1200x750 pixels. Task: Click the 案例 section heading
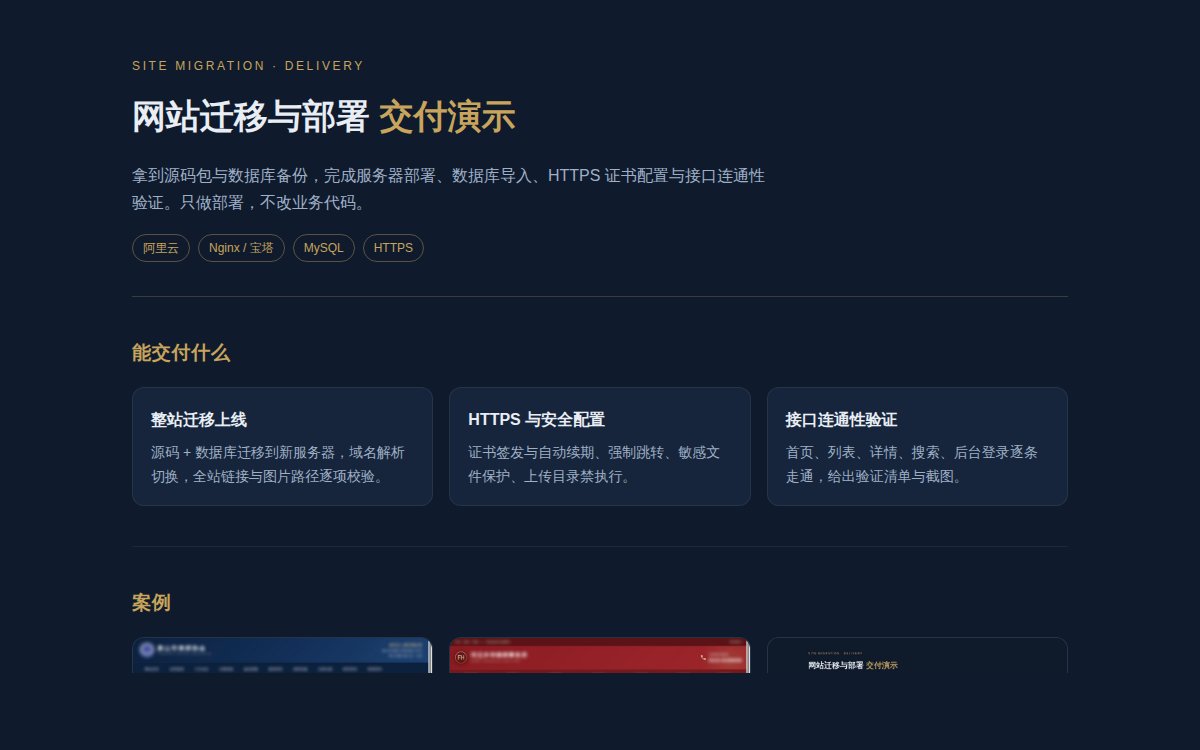click(151, 603)
